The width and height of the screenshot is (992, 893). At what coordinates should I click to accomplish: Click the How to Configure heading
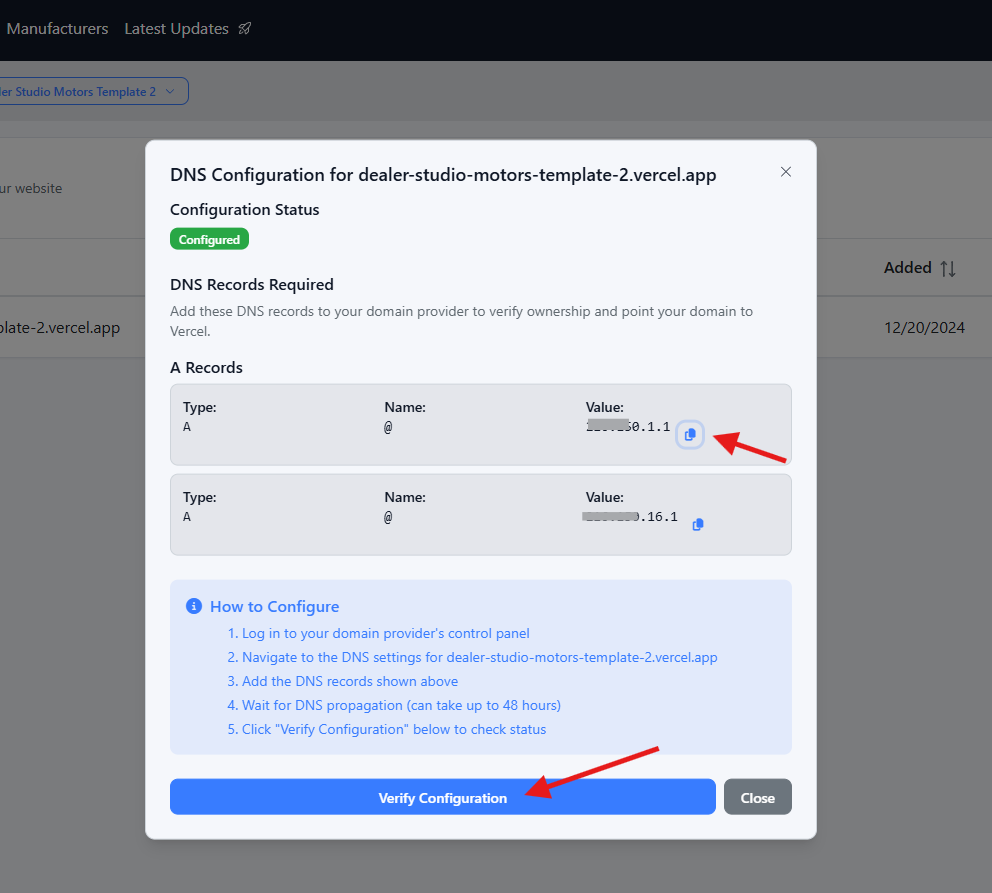275,607
